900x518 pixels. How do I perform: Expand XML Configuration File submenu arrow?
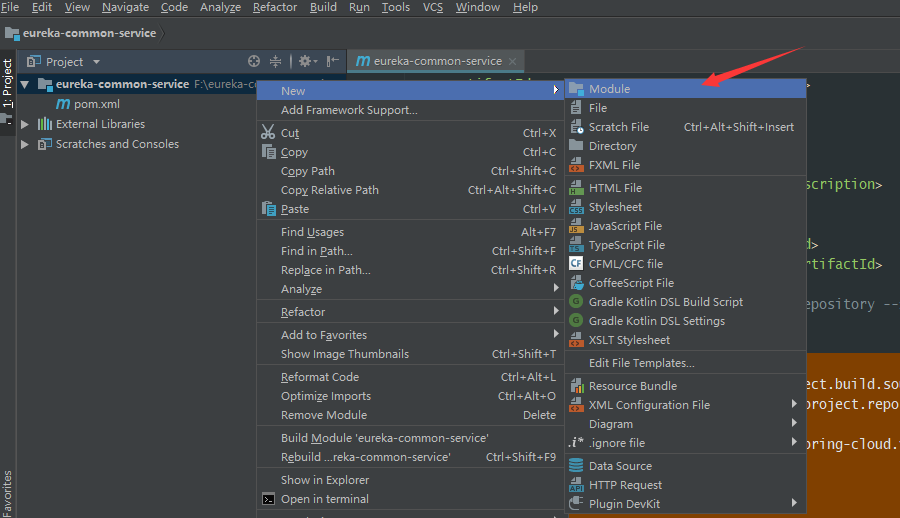794,404
